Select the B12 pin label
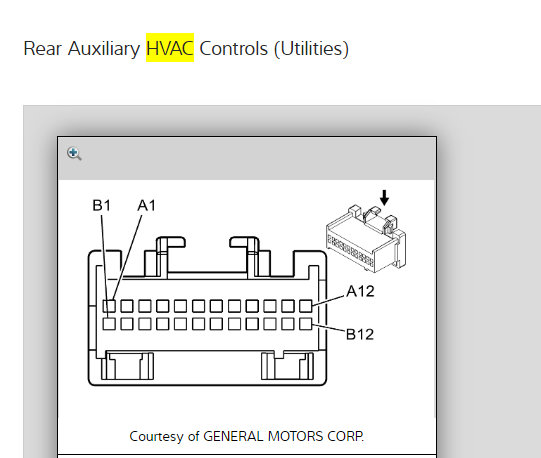 [360, 334]
